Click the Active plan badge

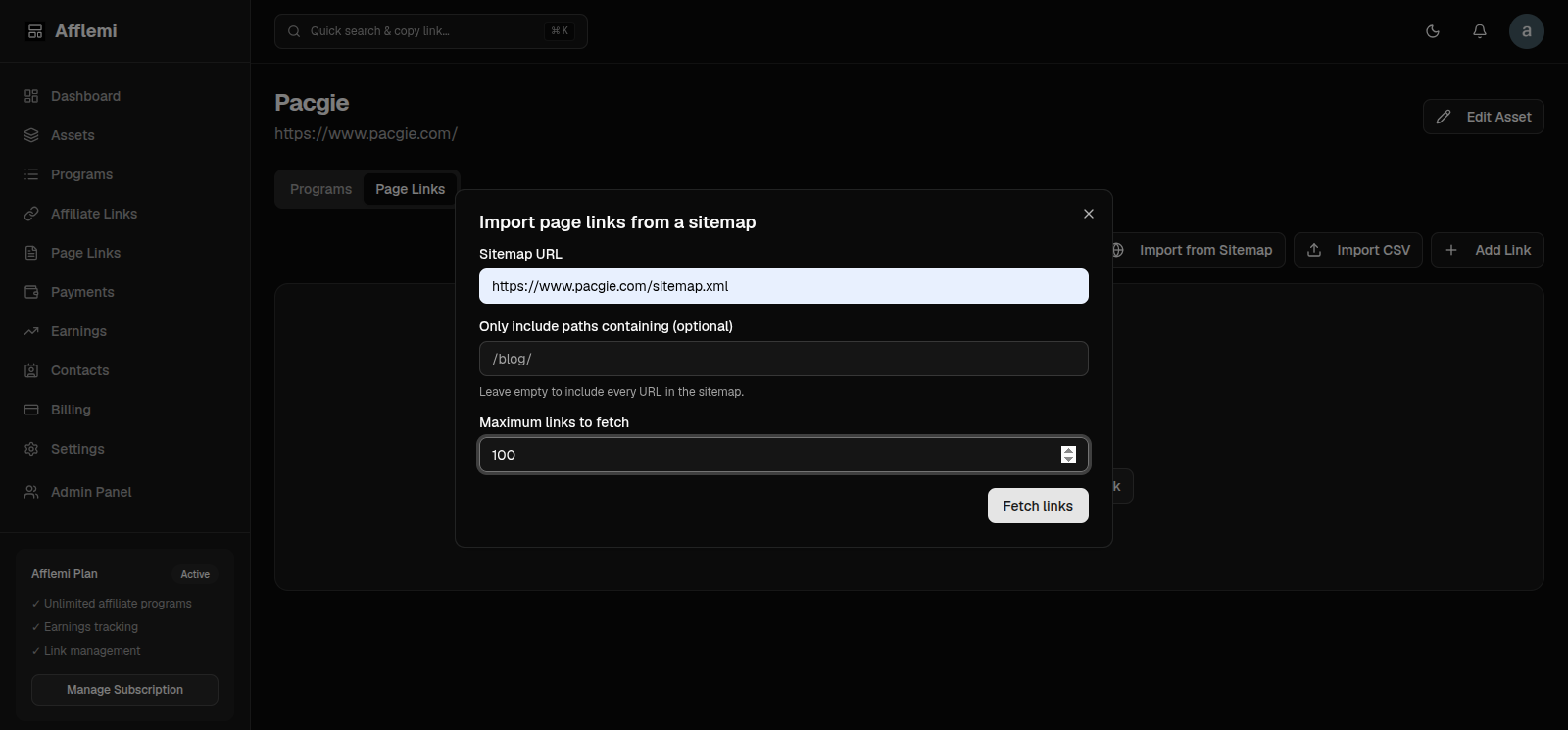[195, 574]
